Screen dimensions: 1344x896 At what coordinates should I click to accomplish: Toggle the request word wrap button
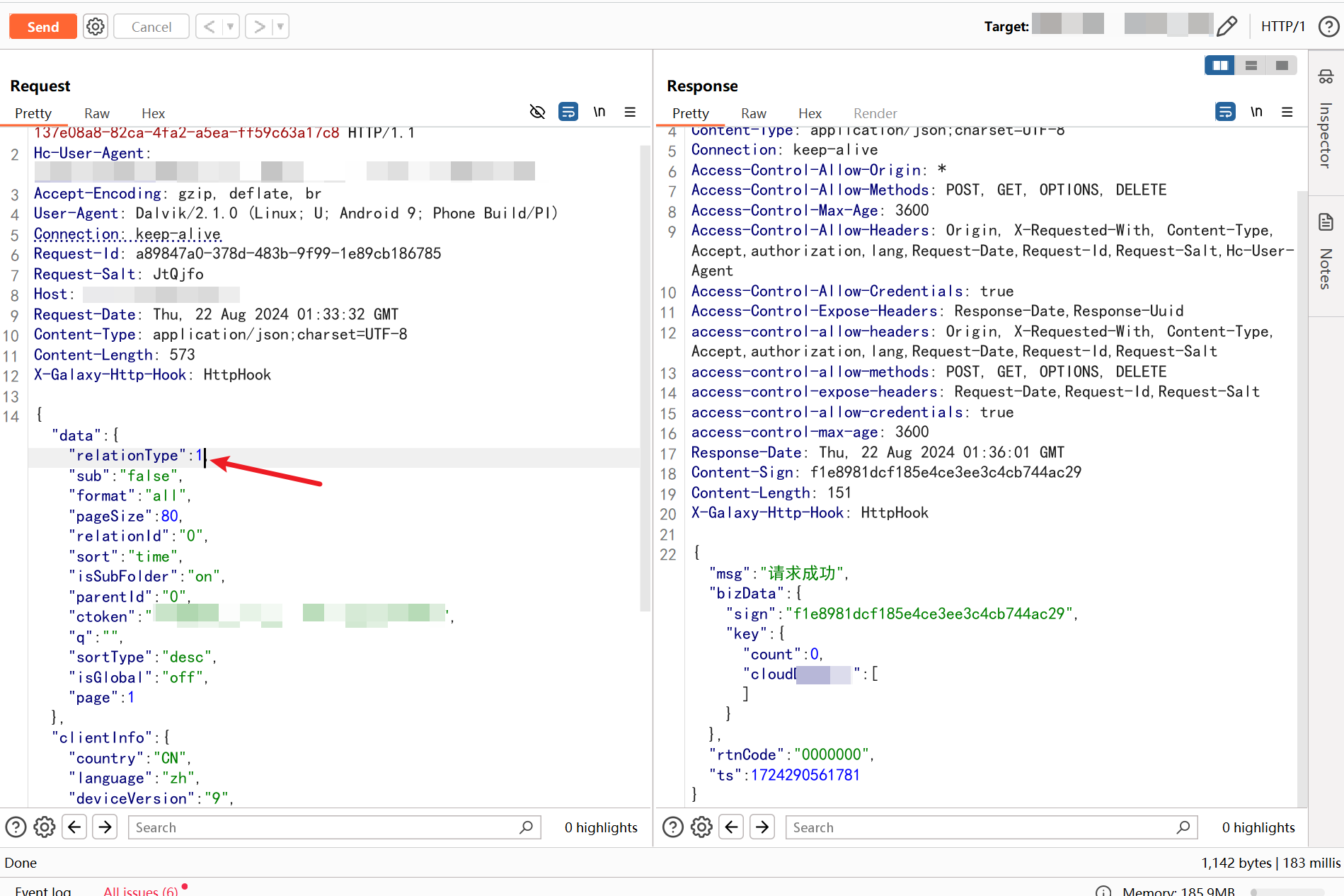pyautogui.click(x=568, y=112)
